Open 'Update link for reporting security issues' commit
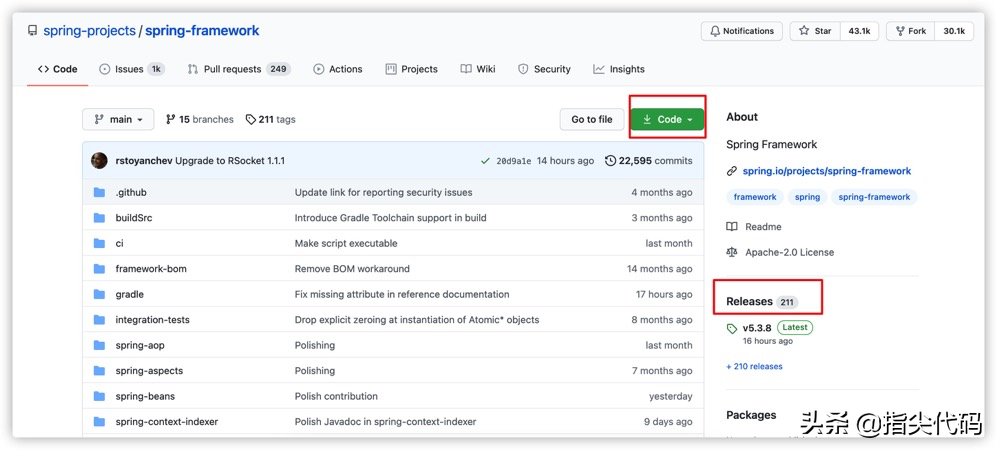This screenshot has height=450, width=997. point(383,192)
